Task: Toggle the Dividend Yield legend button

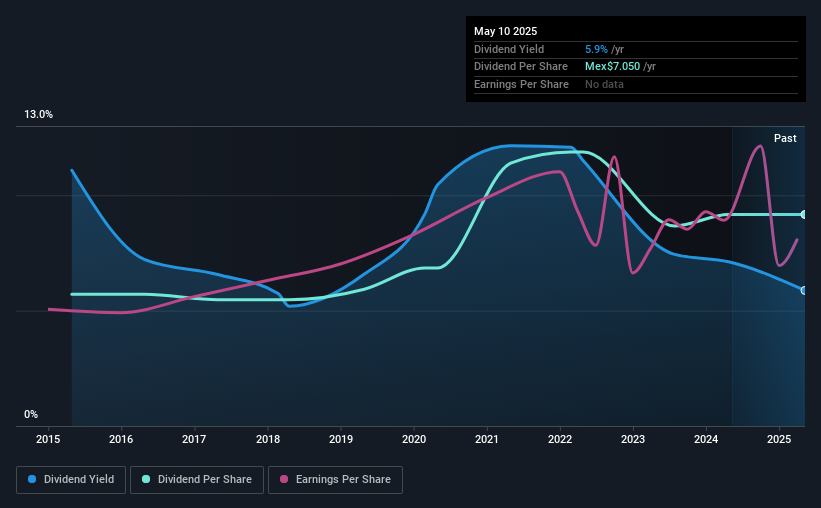Action: (x=71, y=480)
